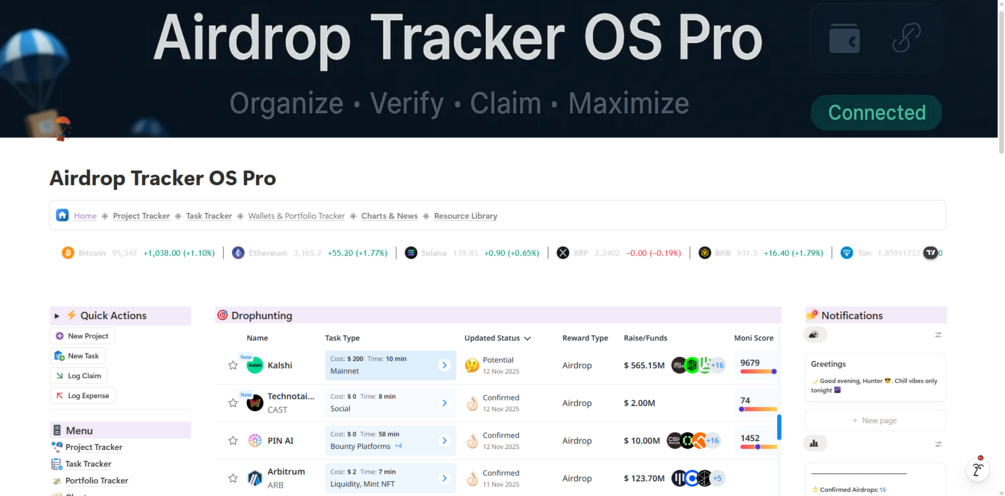Open the Greetings notification card
This screenshot has height=496, width=1005.
click(876, 377)
